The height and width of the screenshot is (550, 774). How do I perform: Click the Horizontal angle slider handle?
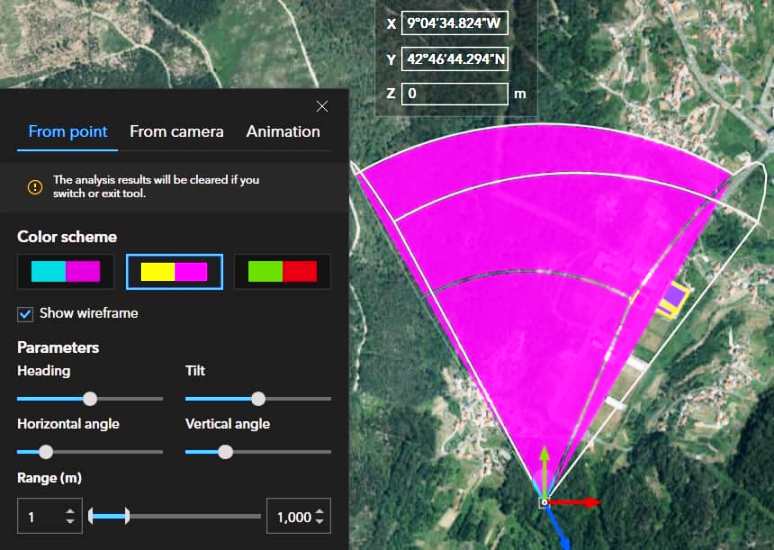(46, 452)
